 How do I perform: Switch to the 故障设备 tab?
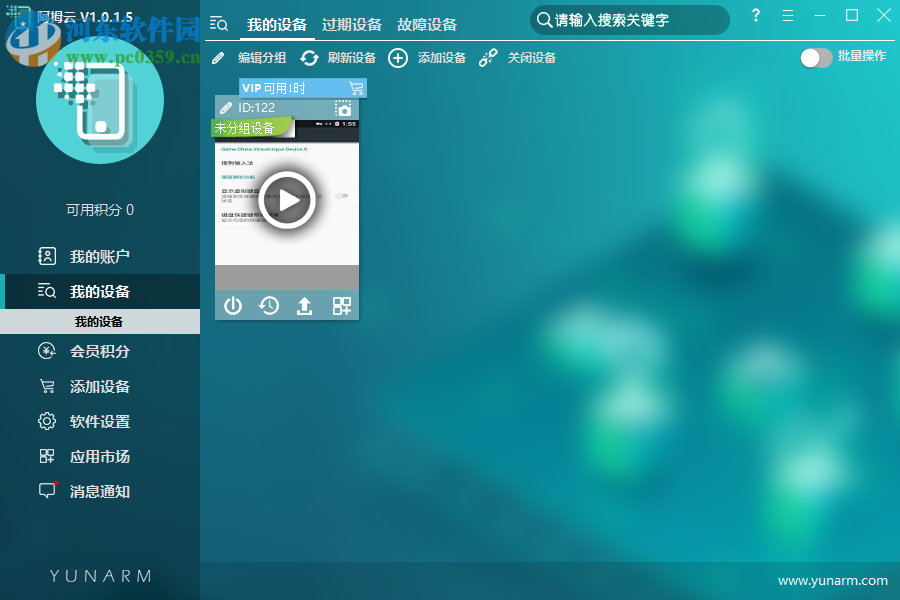tap(427, 24)
